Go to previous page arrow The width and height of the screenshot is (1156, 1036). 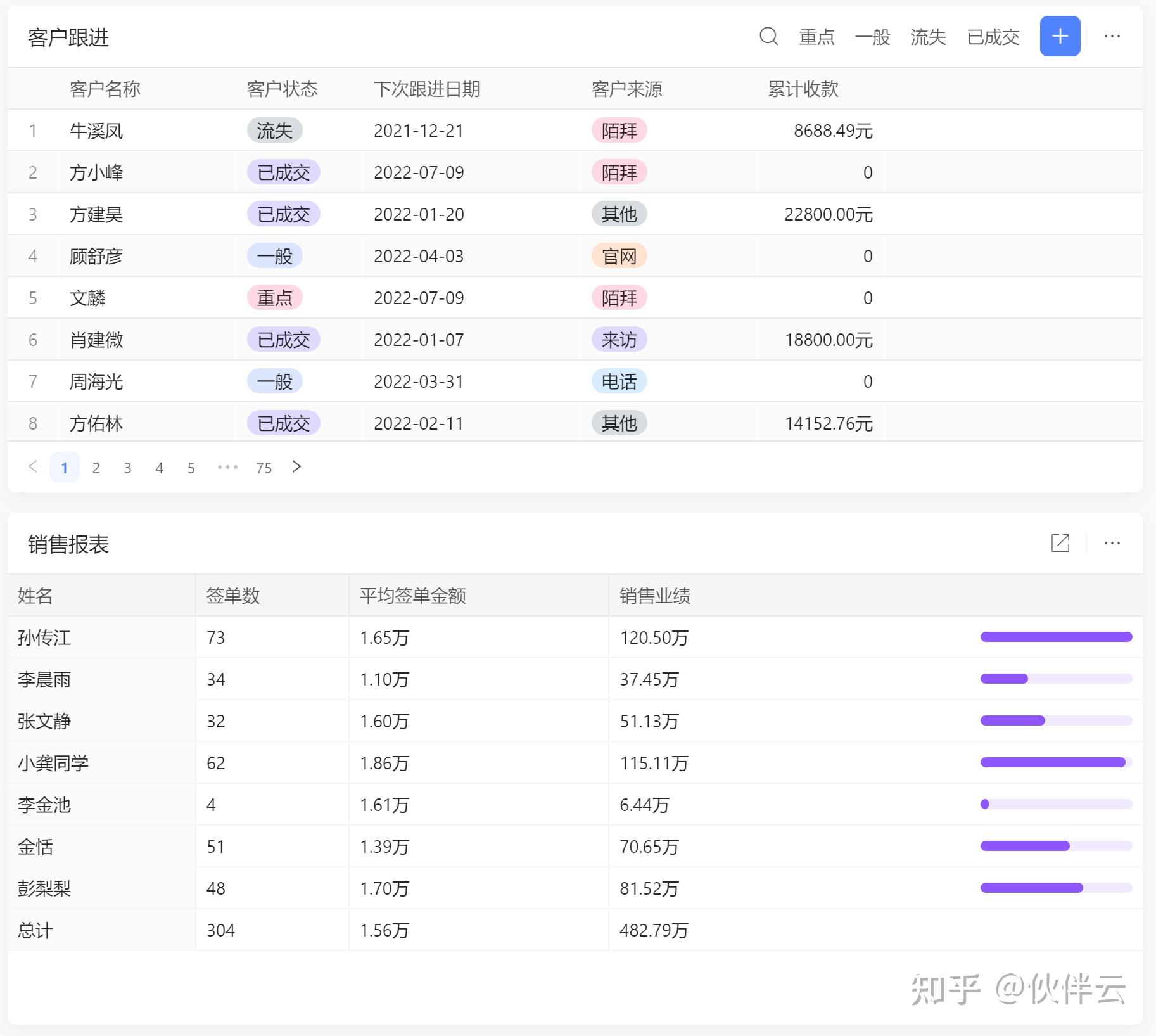[x=33, y=467]
